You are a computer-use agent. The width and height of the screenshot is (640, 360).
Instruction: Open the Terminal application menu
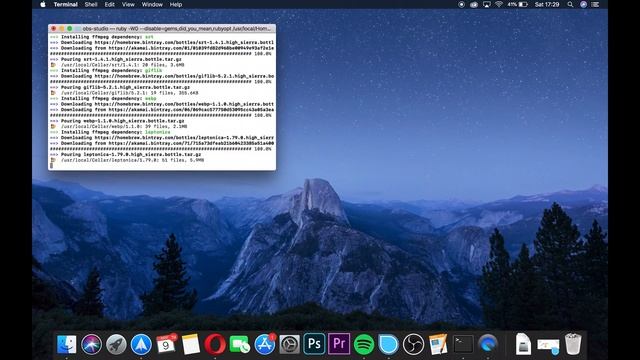tap(65, 4)
